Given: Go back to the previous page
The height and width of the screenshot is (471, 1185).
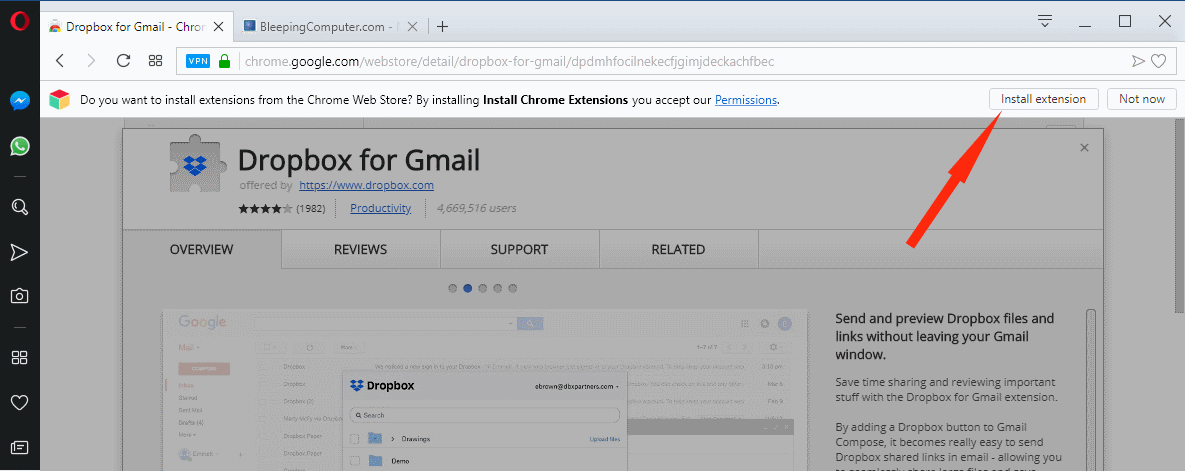Looking at the screenshot, I should coord(60,60).
